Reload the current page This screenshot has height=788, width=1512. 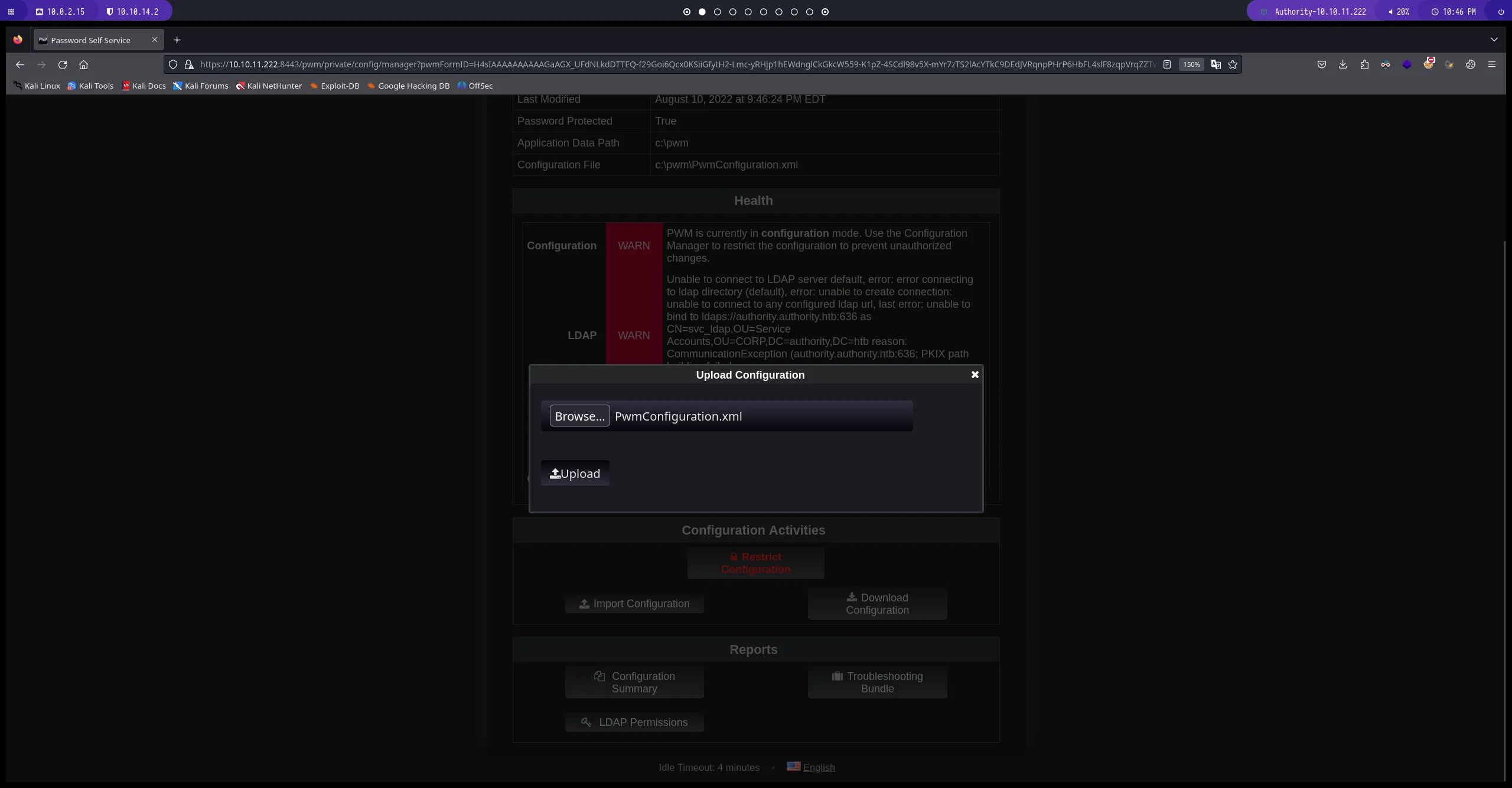click(x=62, y=65)
